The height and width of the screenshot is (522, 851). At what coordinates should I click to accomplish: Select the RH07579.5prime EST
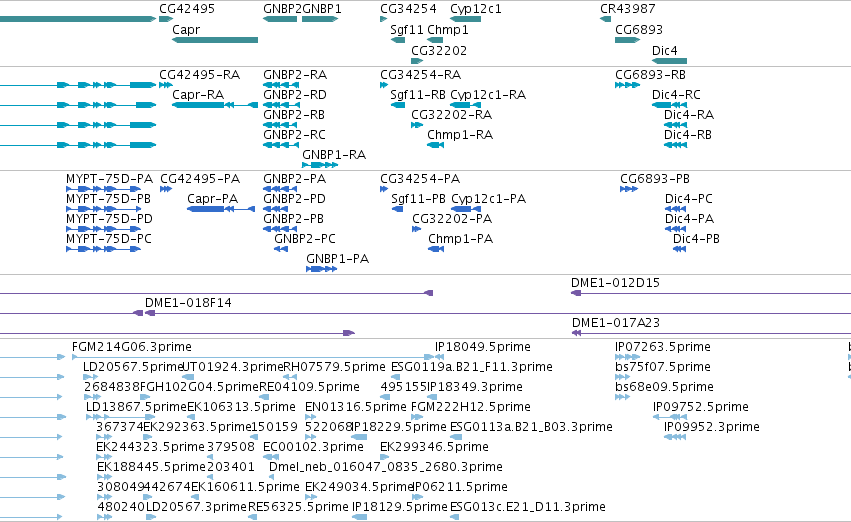click(289, 377)
